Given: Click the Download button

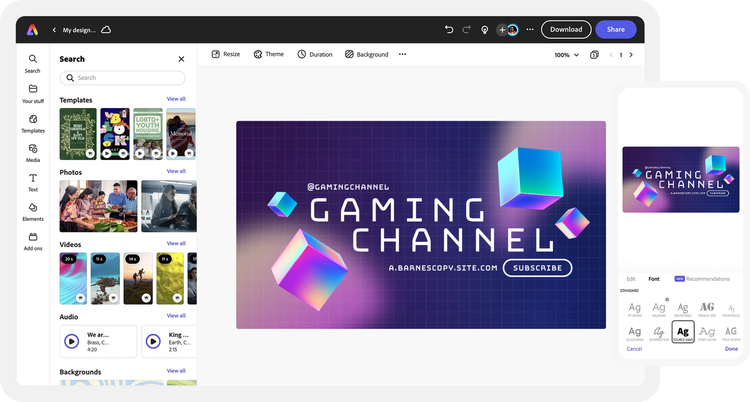Looking at the screenshot, I should pos(566,30).
